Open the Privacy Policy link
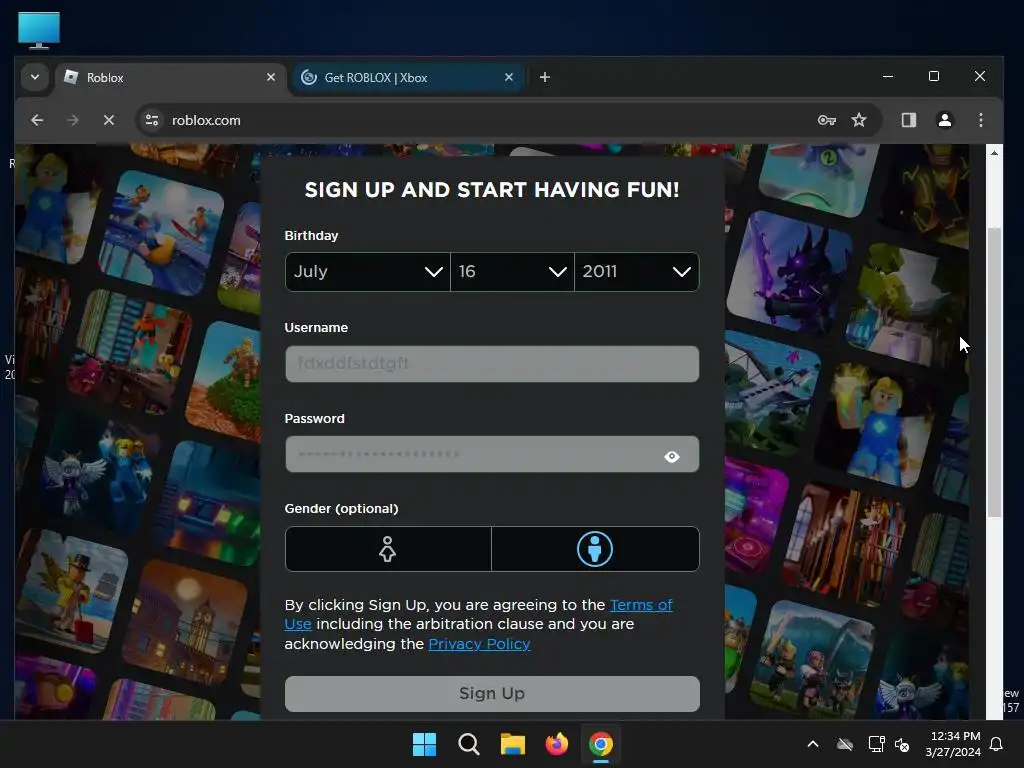The height and width of the screenshot is (768, 1024). coord(479,644)
